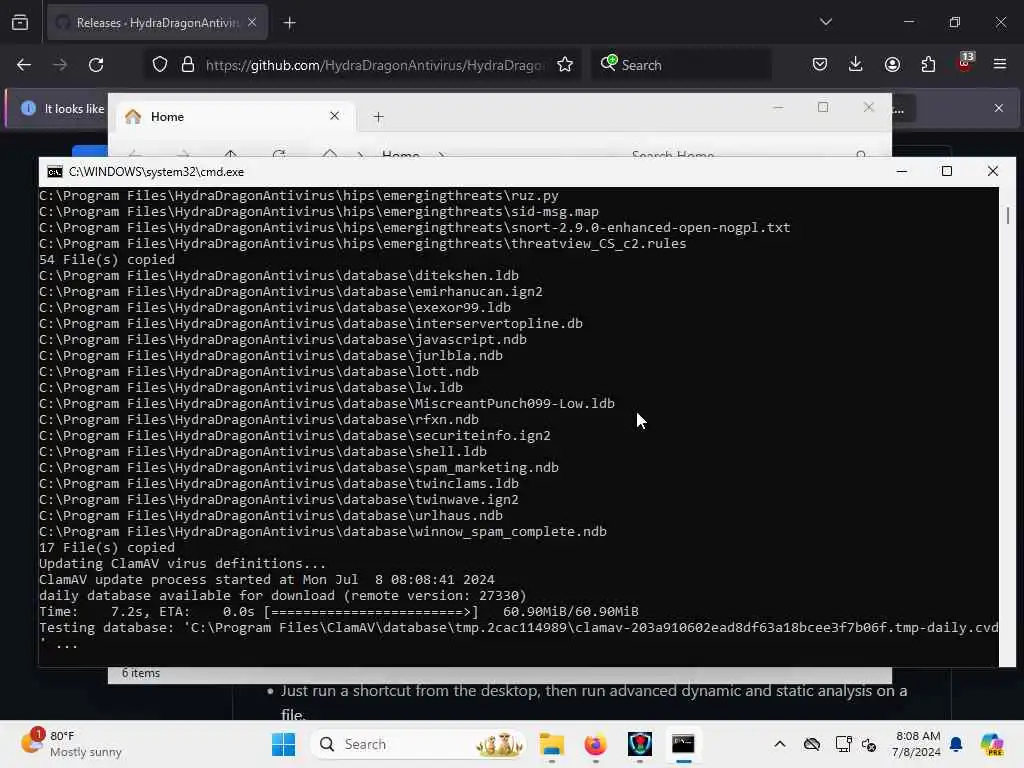
Task: Open the network tray icon
Action: coord(843,744)
